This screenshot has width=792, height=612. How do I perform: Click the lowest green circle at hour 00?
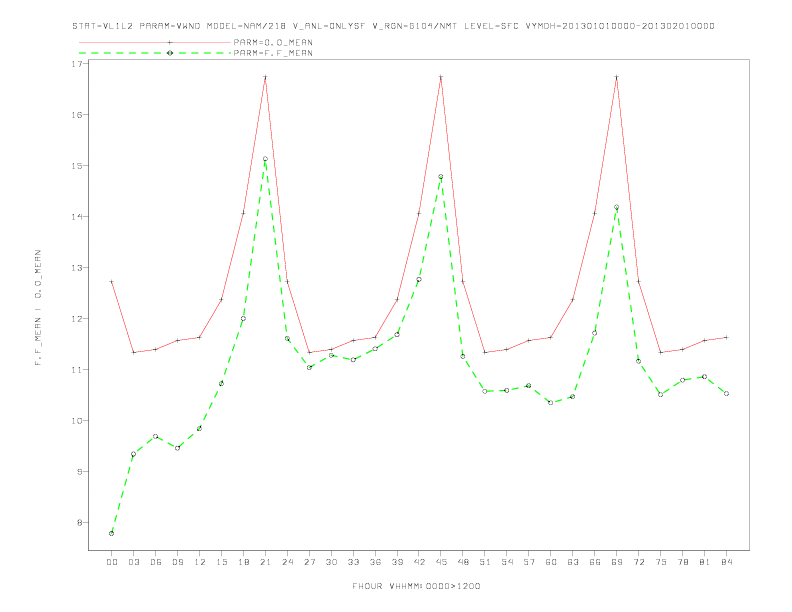tap(112, 533)
